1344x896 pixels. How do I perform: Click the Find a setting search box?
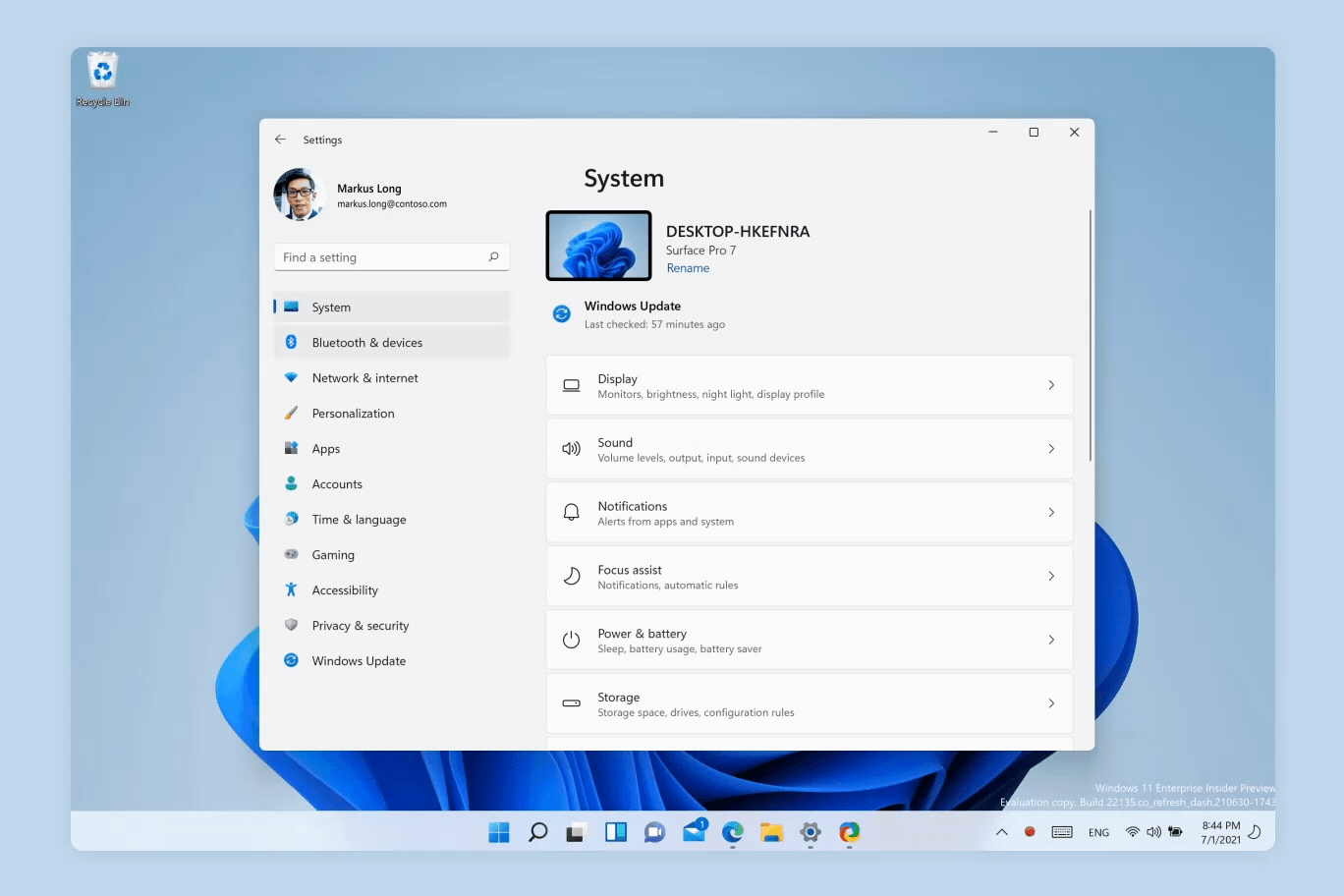click(x=390, y=256)
